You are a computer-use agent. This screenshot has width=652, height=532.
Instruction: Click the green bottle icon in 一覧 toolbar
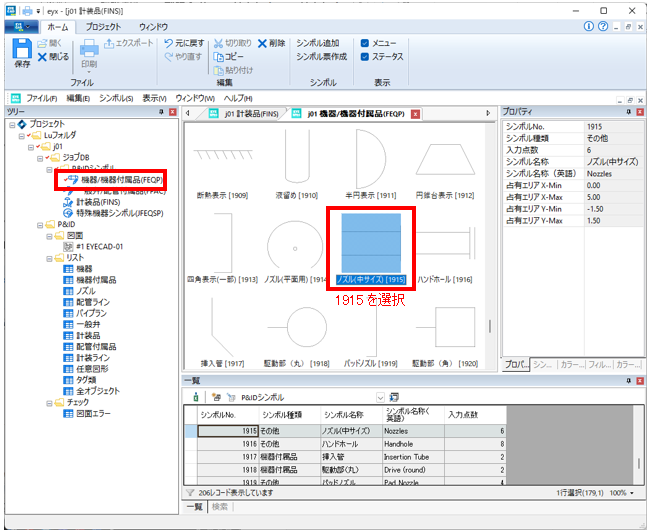(x=195, y=397)
